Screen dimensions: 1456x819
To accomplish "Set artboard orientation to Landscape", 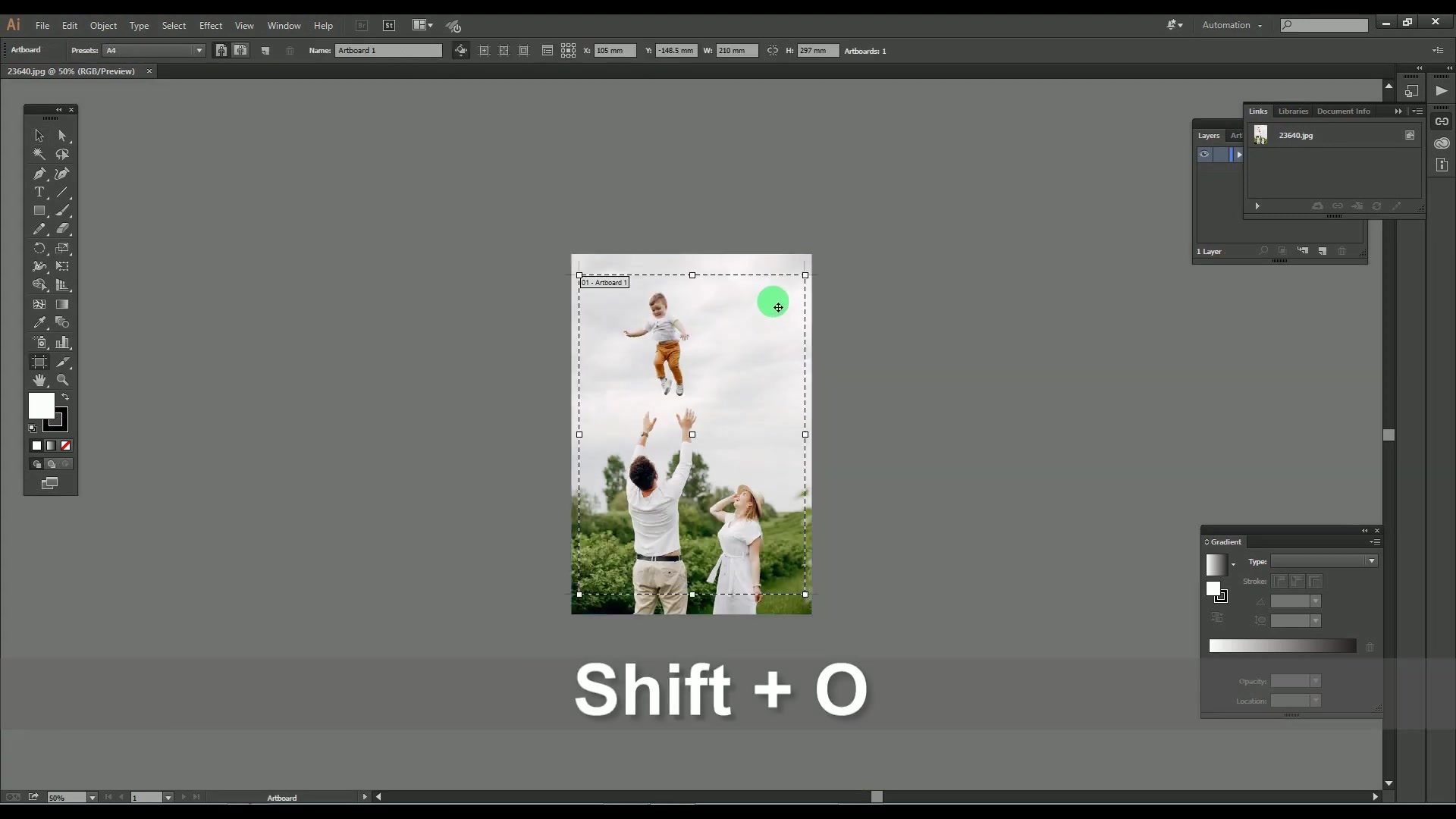I will [x=240, y=51].
